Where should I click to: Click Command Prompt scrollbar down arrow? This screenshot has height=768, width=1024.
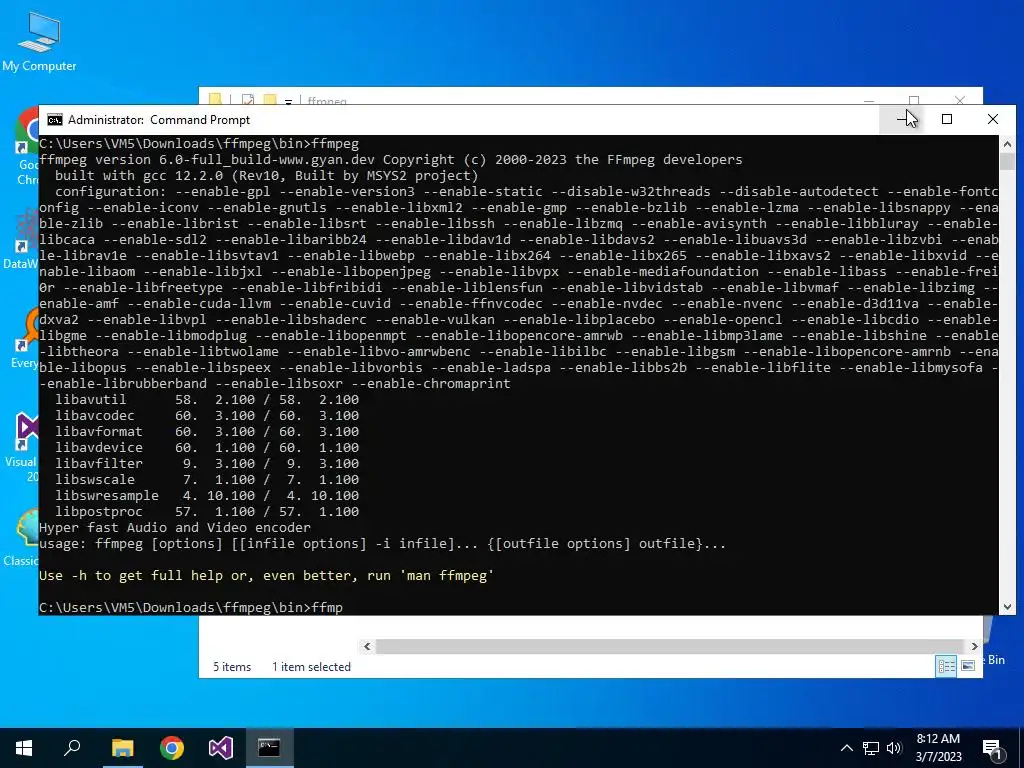pyautogui.click(x=1007, y=607)
